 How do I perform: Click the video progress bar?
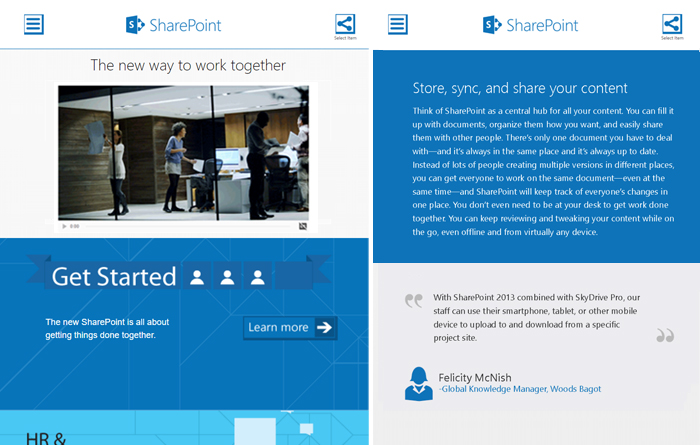coord(188,226)
